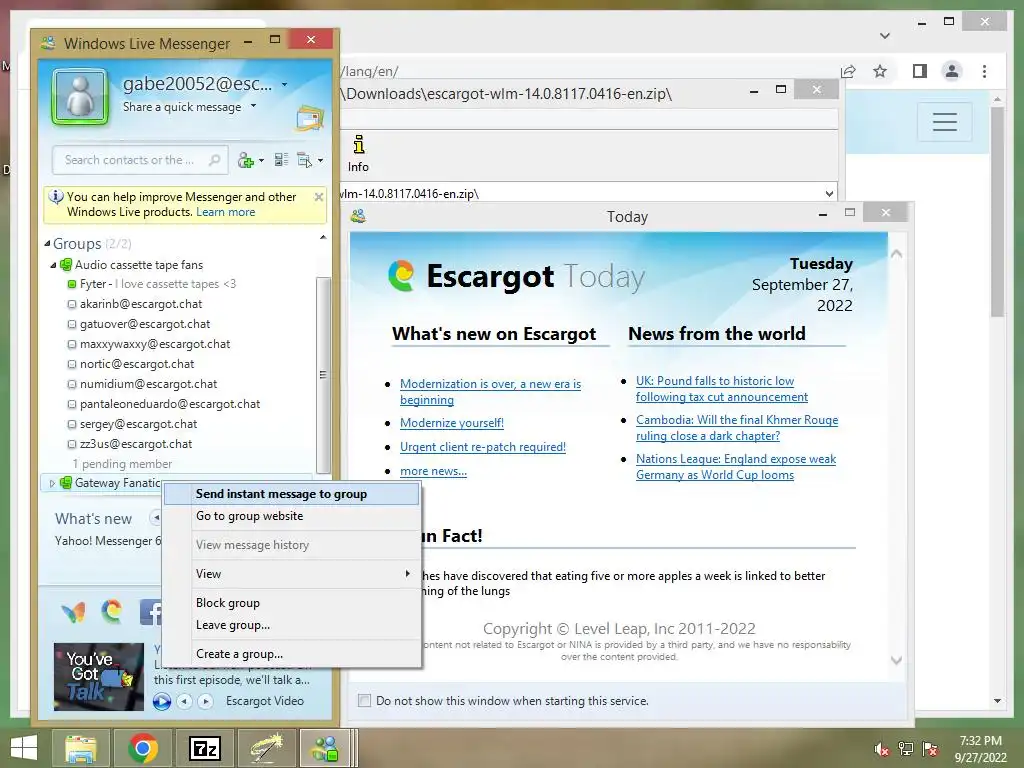Toggle the Chrome side panel icon
Screen dimensions: 1024x768
[x=920, y=71]
